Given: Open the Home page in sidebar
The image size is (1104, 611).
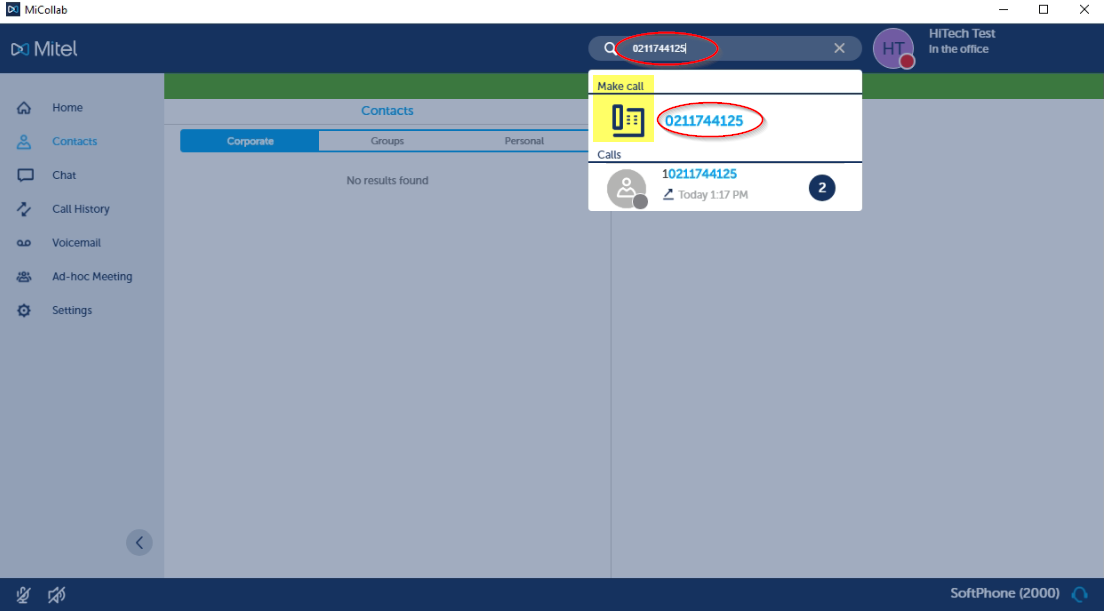Looking at the screenshot, I should (x=67, y=108).
